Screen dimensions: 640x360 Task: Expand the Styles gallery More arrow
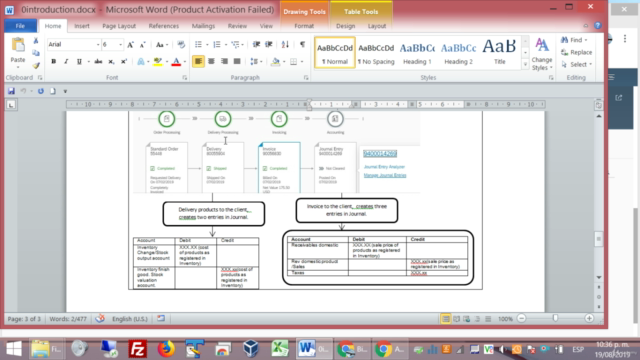525,64
